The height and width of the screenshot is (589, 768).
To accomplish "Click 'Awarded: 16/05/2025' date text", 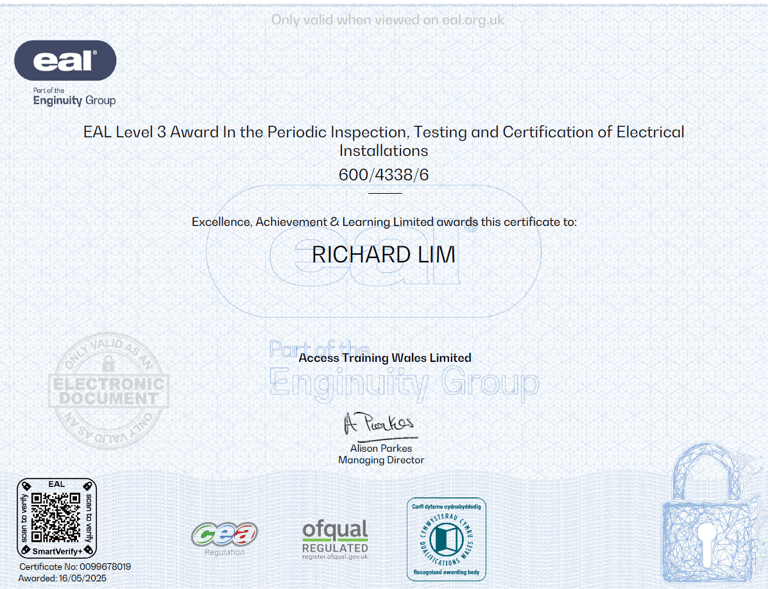I will [x=62, y=578].
